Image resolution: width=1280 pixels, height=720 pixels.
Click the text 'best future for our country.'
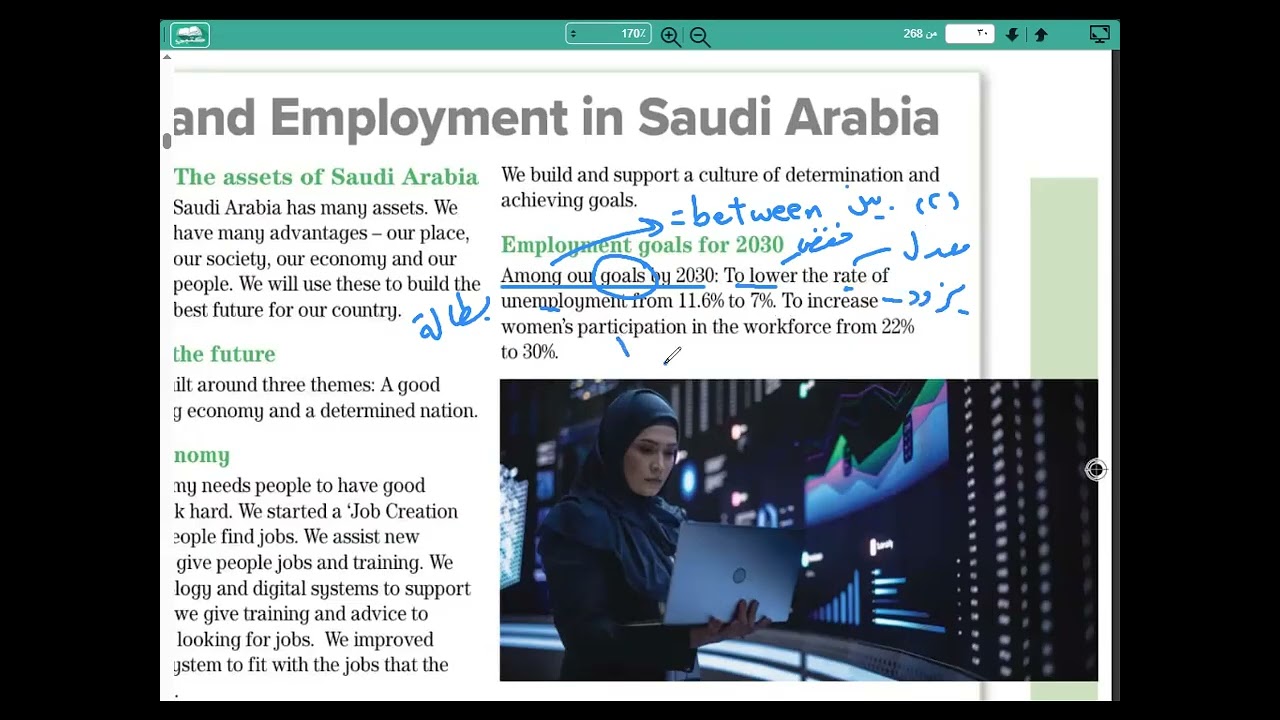point(287,309)
